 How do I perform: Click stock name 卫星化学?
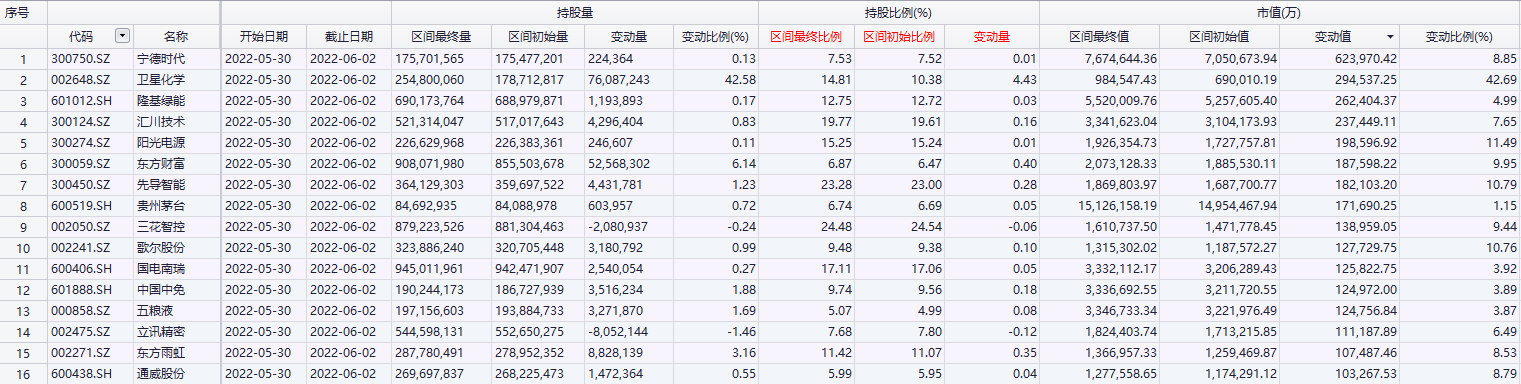tap(161, 79)
